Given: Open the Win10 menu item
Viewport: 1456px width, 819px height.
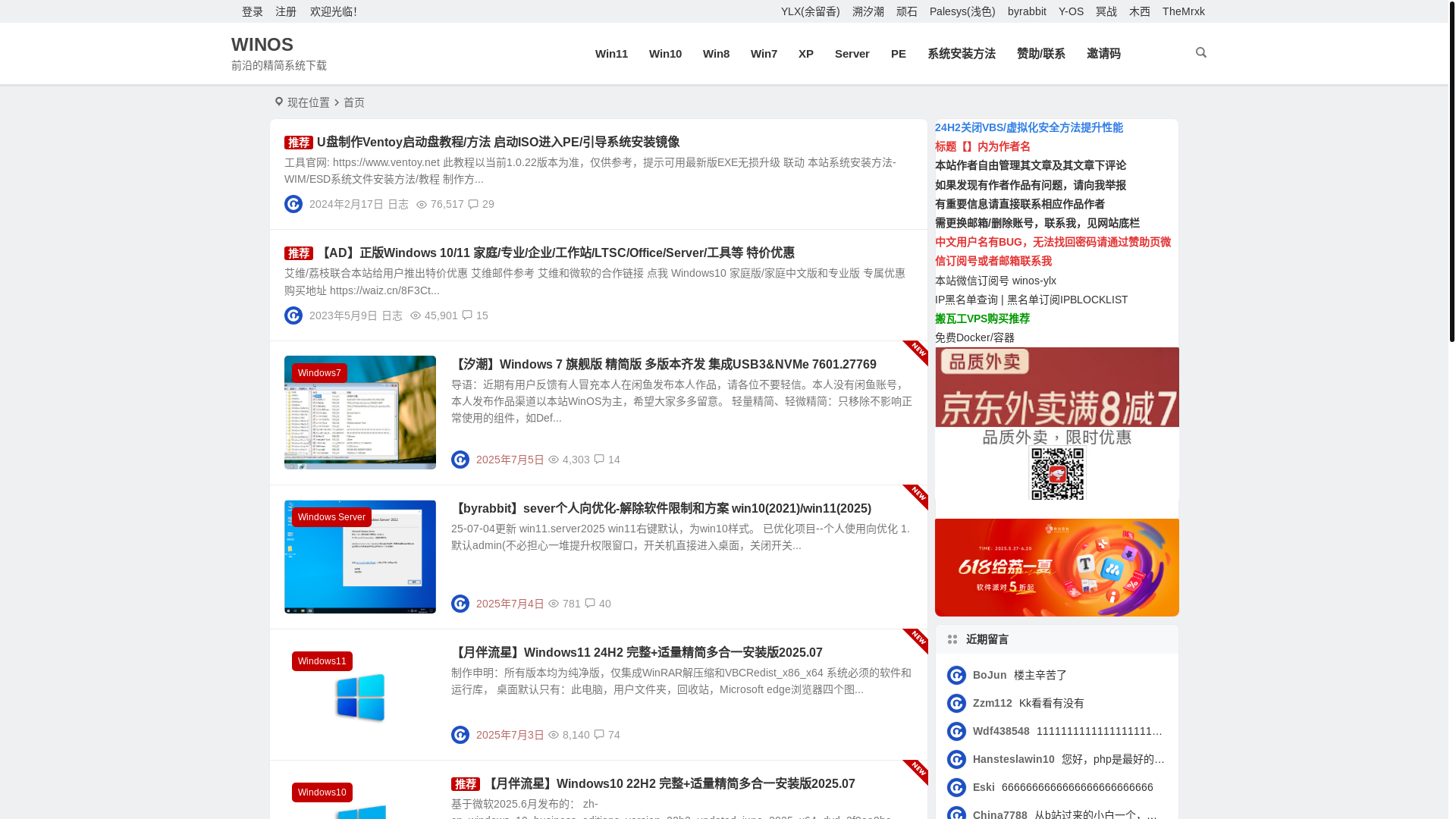Looking at the screenshot, I should (665, 53).
